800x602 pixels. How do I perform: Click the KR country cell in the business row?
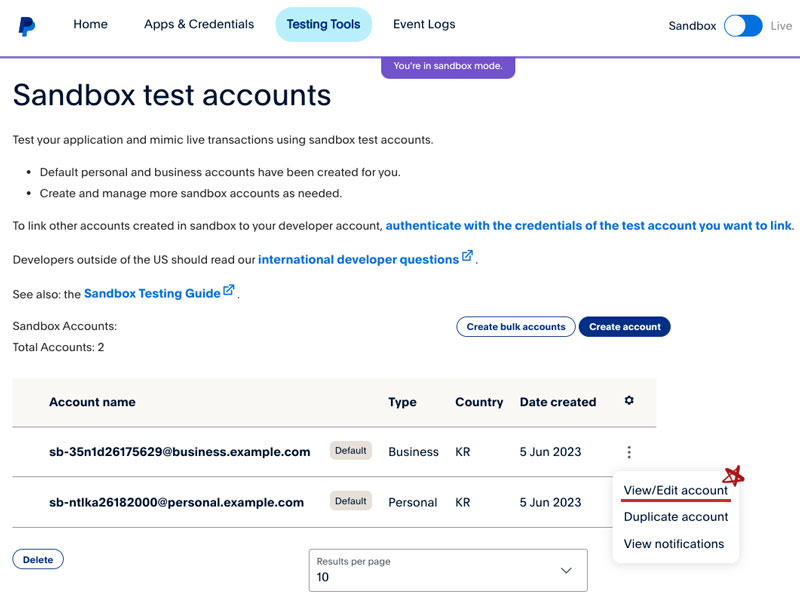click(463, 452)
